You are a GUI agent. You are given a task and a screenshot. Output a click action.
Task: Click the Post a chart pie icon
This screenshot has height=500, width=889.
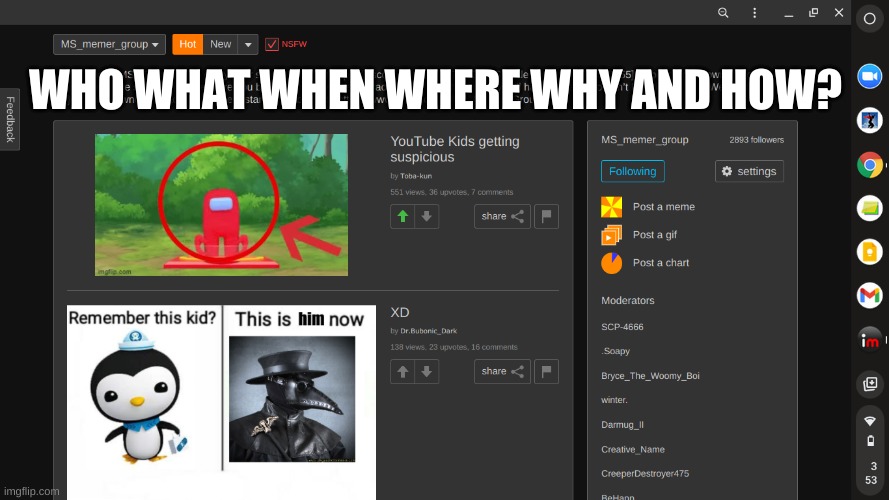coord(611,263)
